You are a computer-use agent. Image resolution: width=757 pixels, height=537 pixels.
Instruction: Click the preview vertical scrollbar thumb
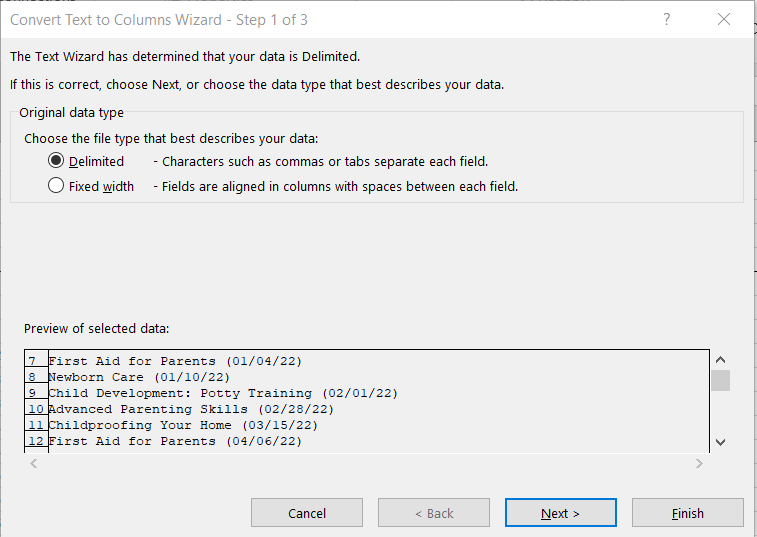point(720,381)
